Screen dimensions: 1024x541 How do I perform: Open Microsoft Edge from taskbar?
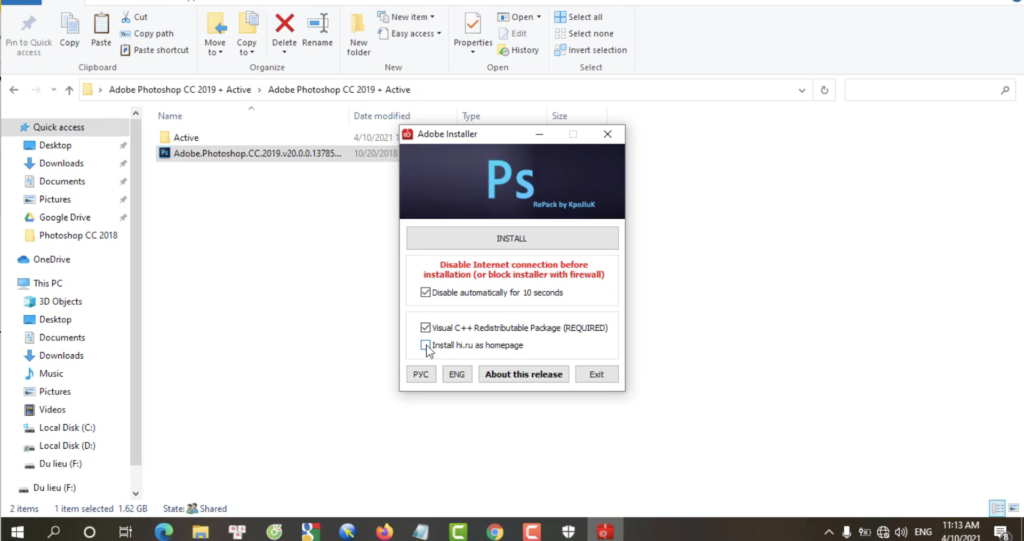tap(163, 532)
